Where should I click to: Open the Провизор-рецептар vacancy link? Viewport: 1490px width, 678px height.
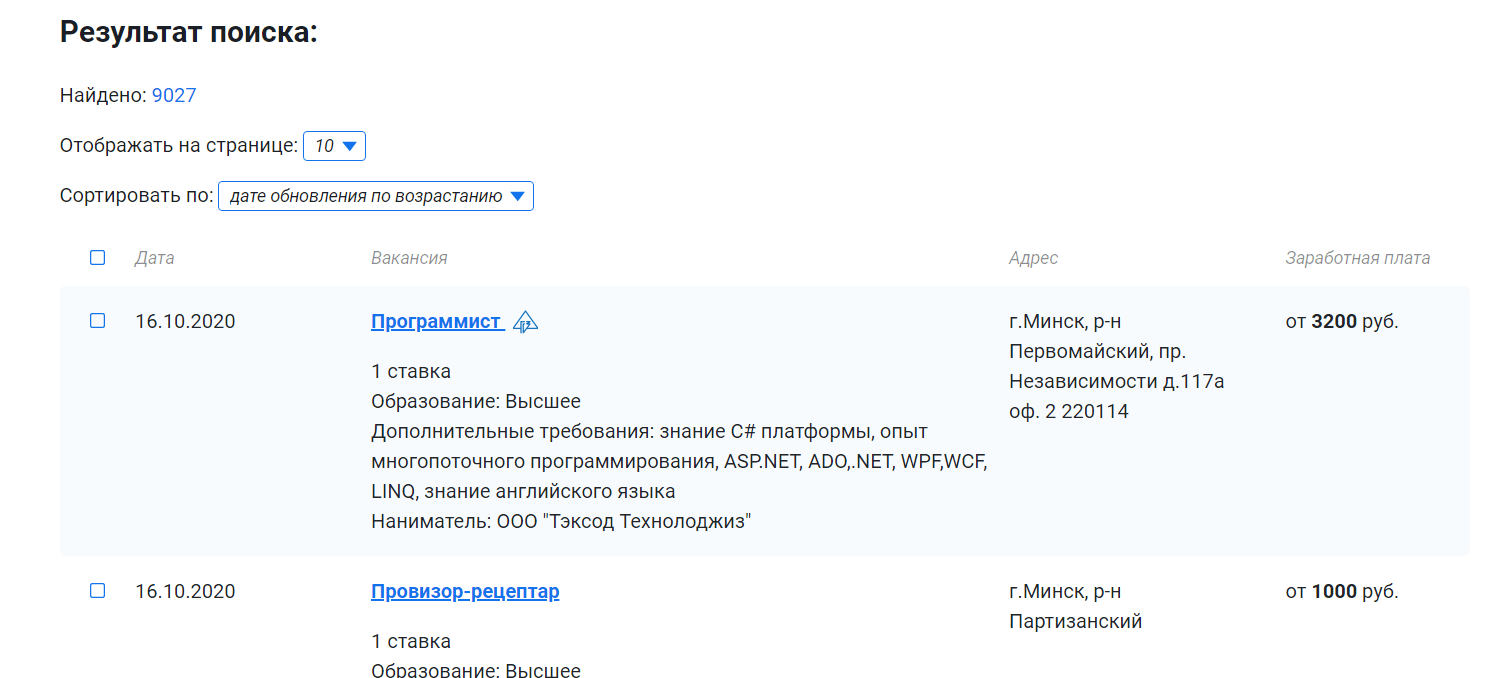point(465,592)
